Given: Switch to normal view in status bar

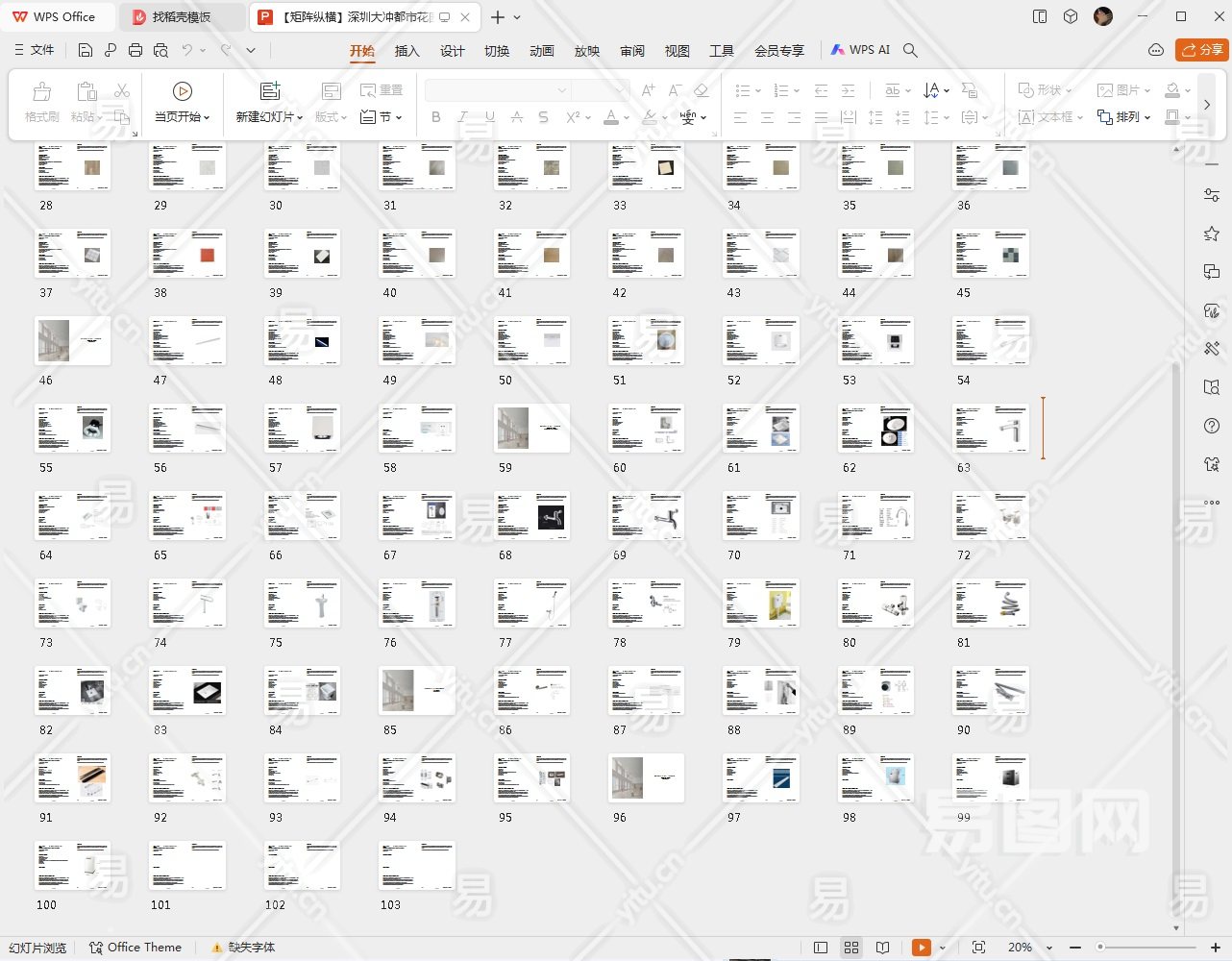Looking at the screenshot, I should (821, 948).
